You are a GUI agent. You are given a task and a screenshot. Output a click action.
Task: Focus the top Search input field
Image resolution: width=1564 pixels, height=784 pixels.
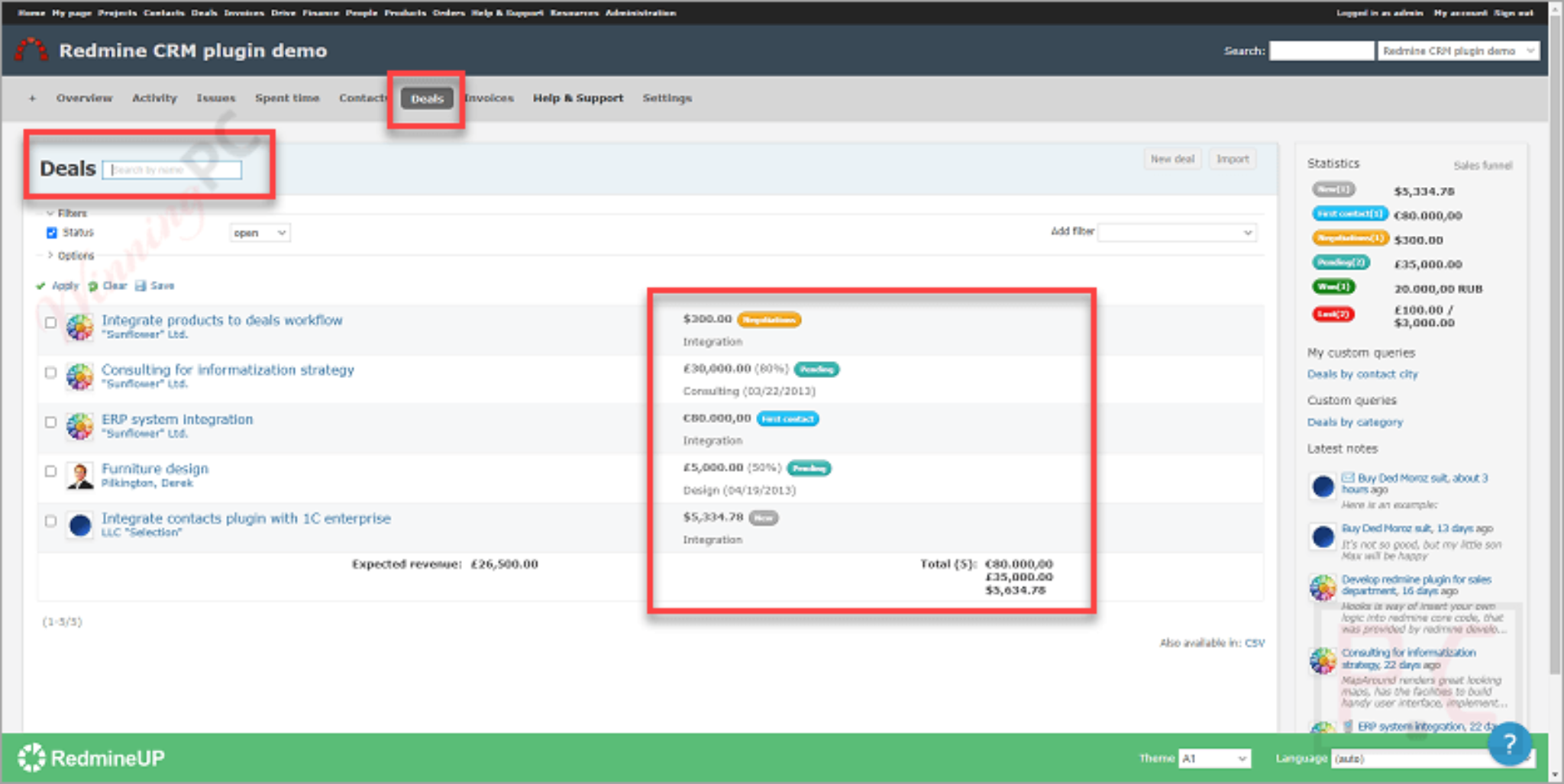click(x=1321, y=50)
